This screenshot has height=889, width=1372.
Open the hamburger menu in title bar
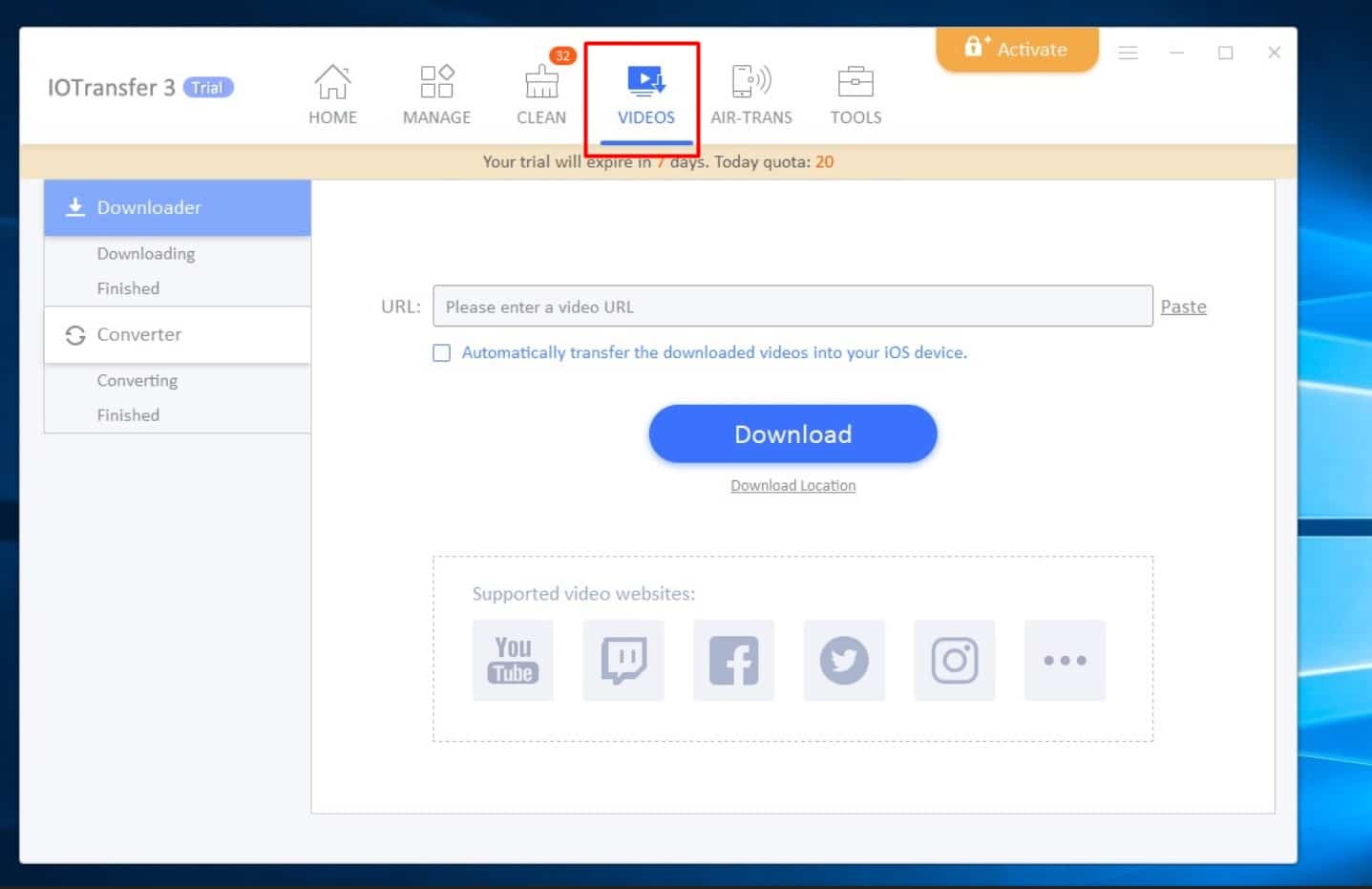pos(1128,53)
